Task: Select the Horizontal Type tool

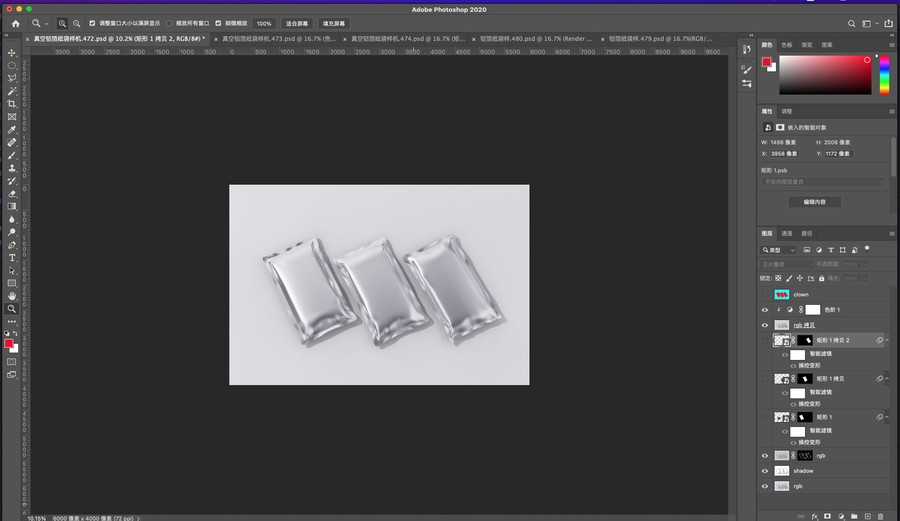Action: pos(11,258)
